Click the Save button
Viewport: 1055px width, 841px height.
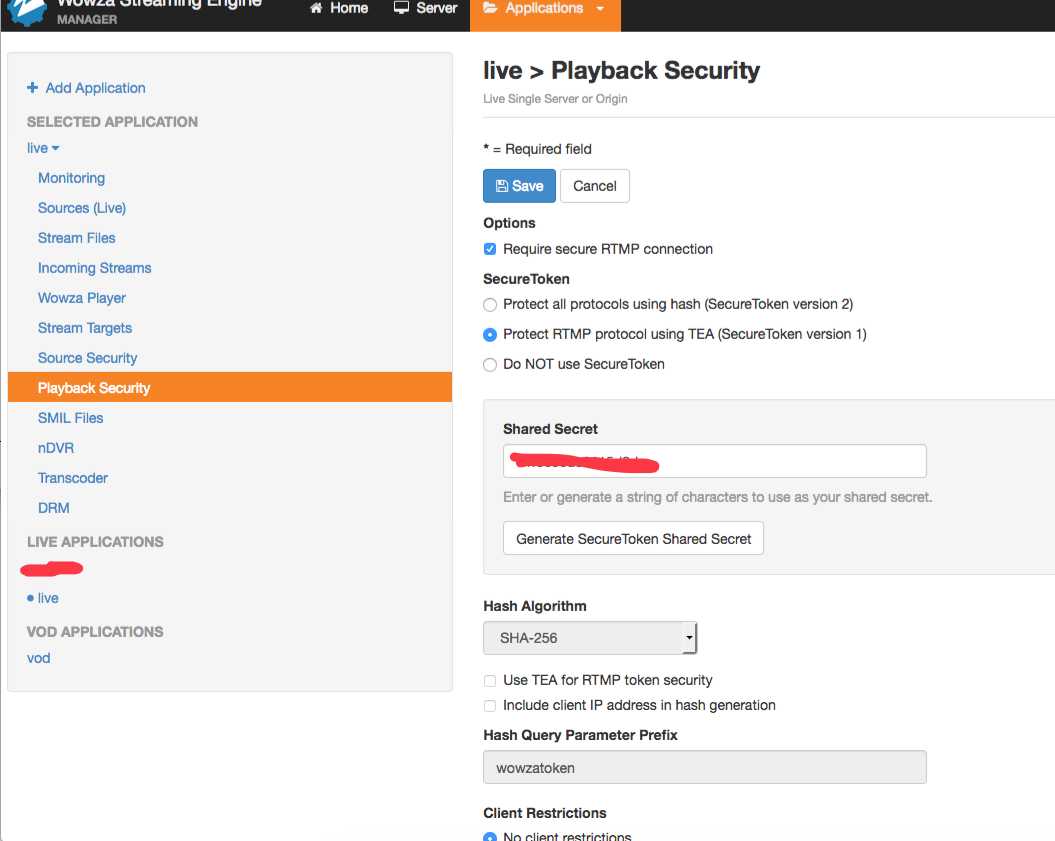[x=519, y=186]
